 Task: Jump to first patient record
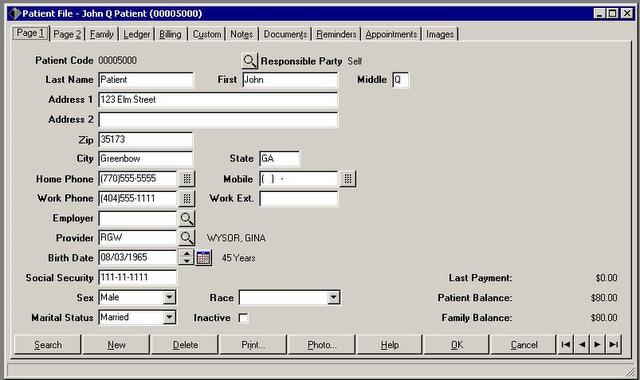pyautogui.click(x=566, y=344)
